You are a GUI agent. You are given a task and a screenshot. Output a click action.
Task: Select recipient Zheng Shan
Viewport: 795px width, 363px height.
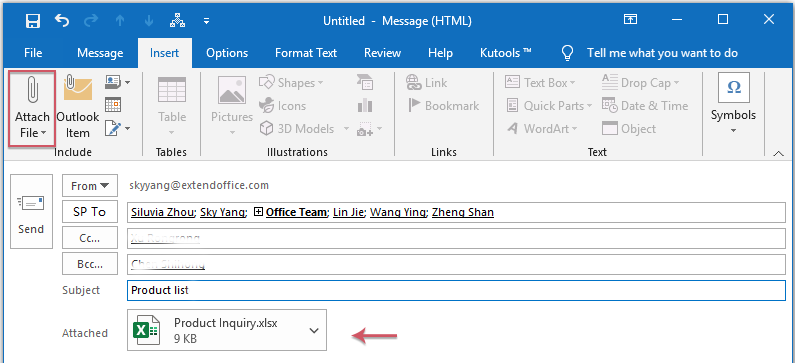pos(463,212)
